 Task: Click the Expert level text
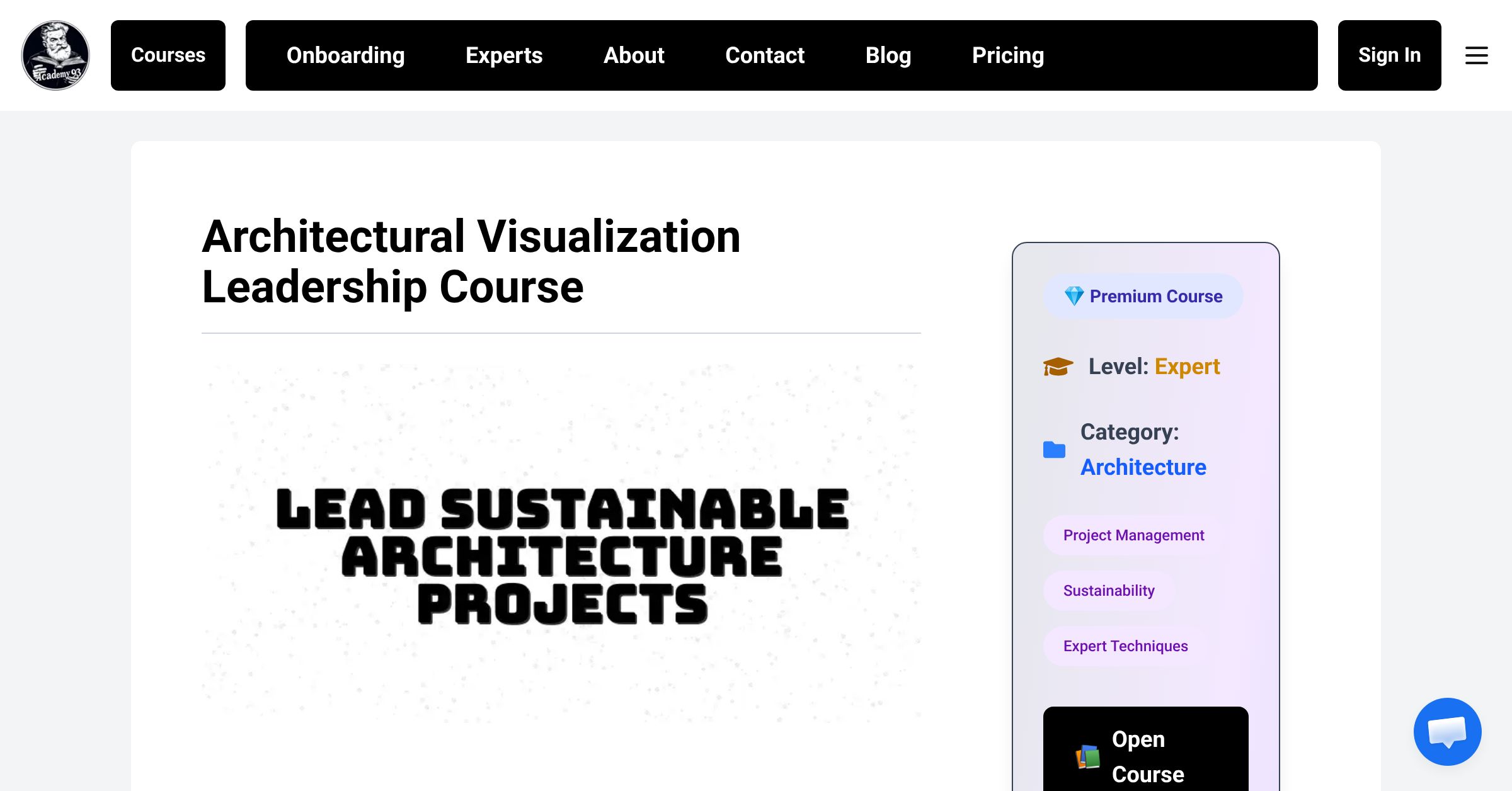pos(1187,367)
